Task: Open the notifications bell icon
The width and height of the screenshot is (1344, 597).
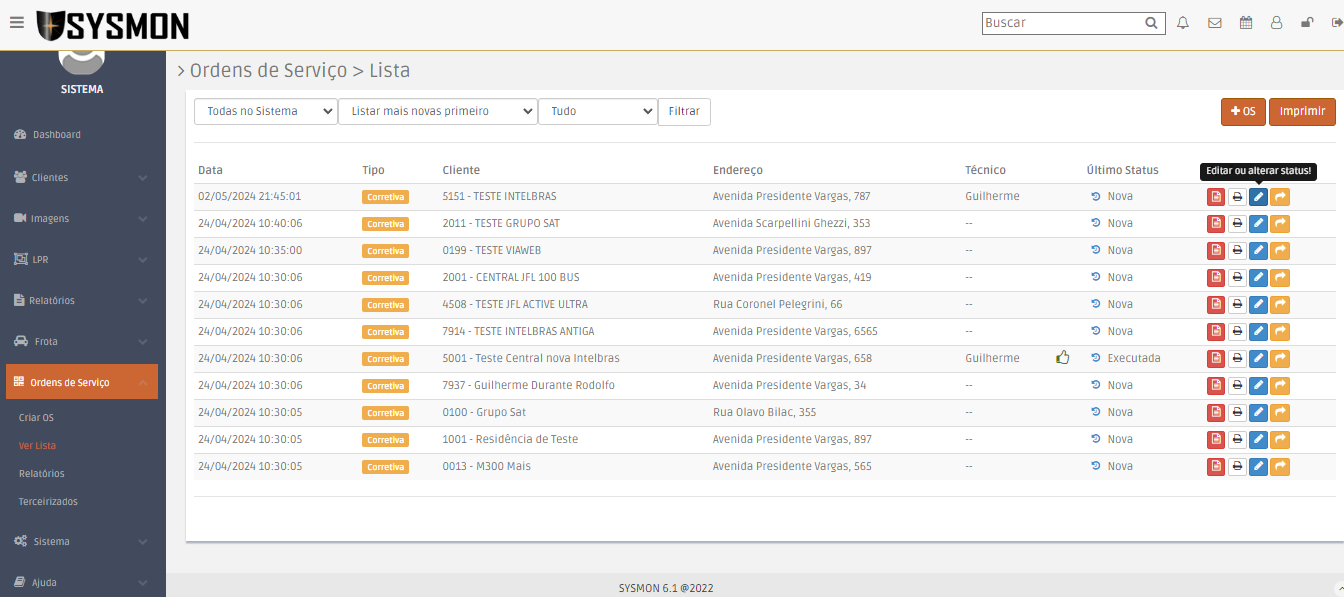Action: coord(1183,23)
